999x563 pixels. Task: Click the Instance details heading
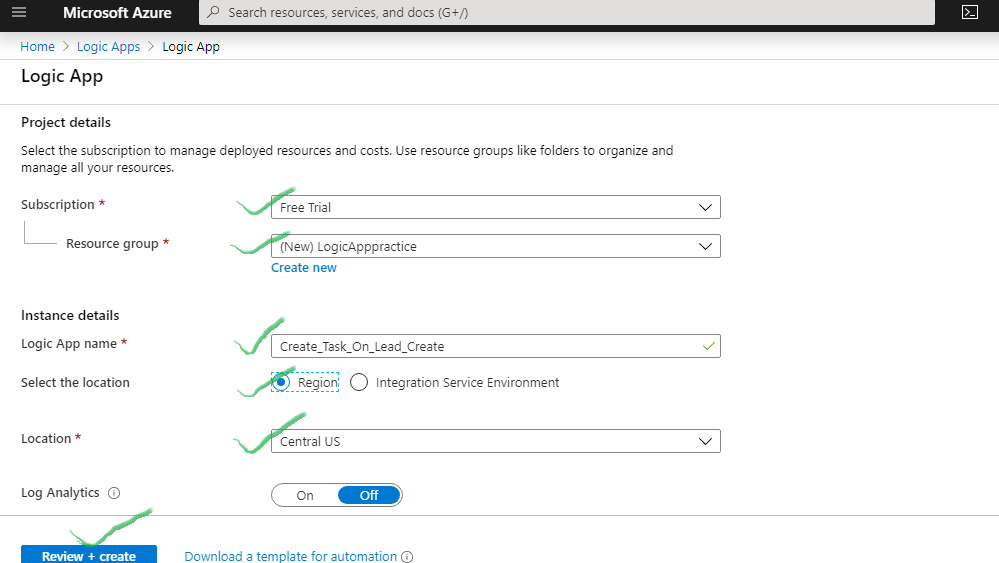tap(70, 315)
